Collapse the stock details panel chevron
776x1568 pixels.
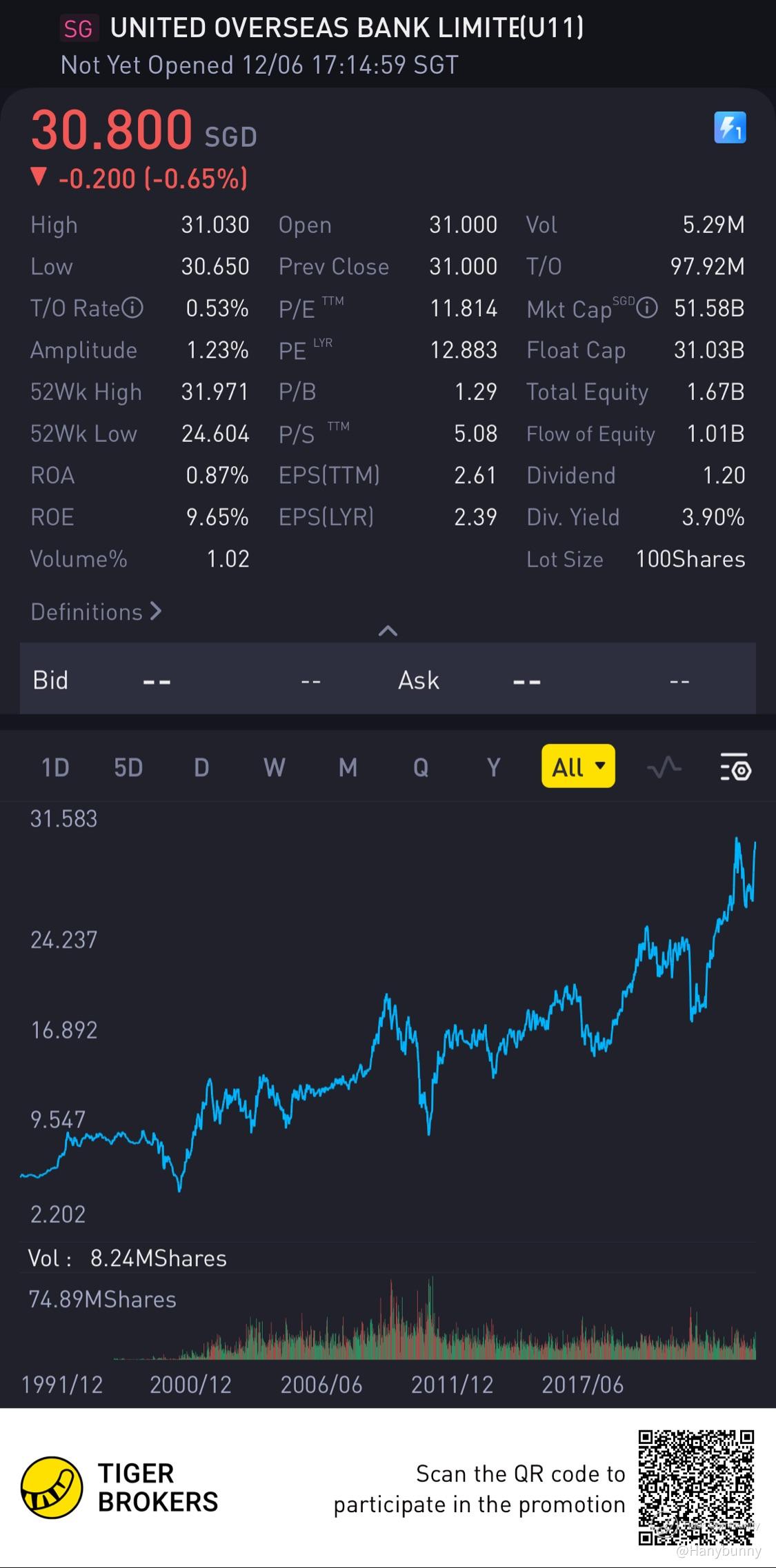pos(388,630)
